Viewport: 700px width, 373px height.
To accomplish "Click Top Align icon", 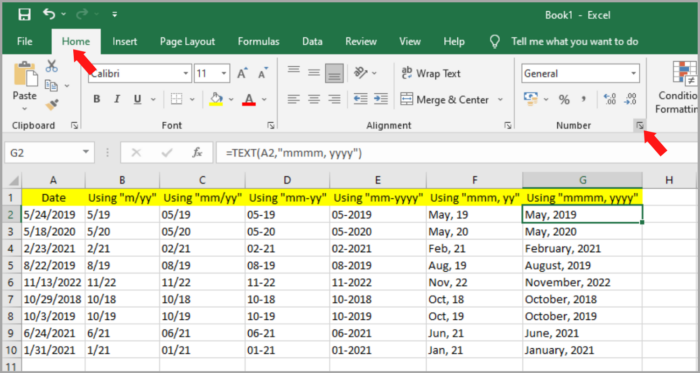I will pyautogui.click(x=293, y=71).
